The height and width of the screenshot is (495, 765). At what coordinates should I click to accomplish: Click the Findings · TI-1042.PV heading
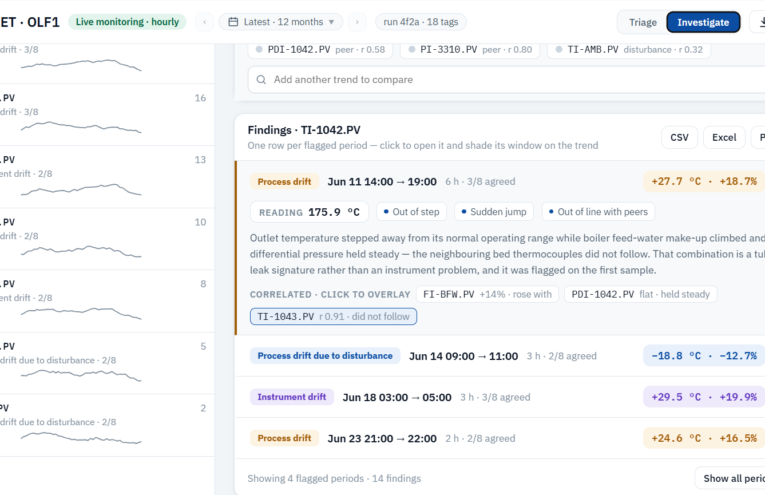(x=304, y=130)
